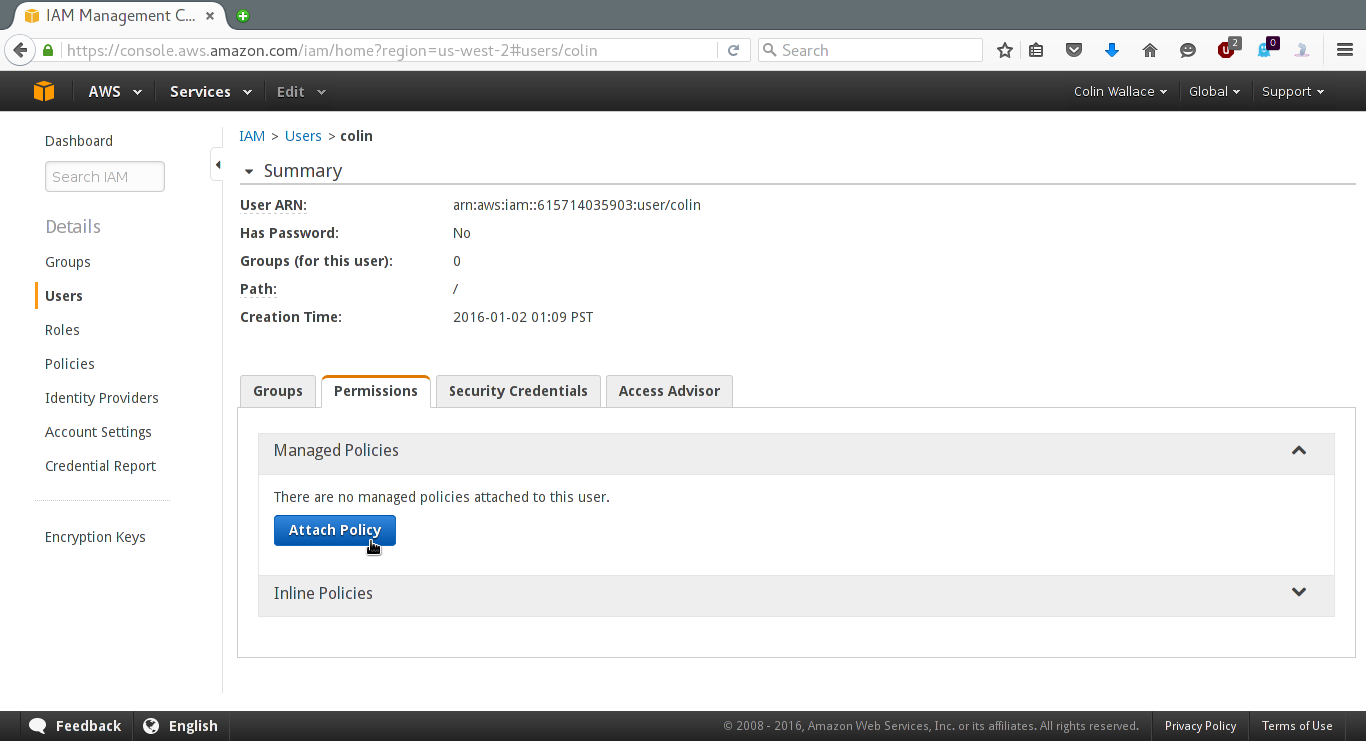This screenshot has width=1366, height=741.
Task: Click the Attach Policy button
Action: [335, 530]
